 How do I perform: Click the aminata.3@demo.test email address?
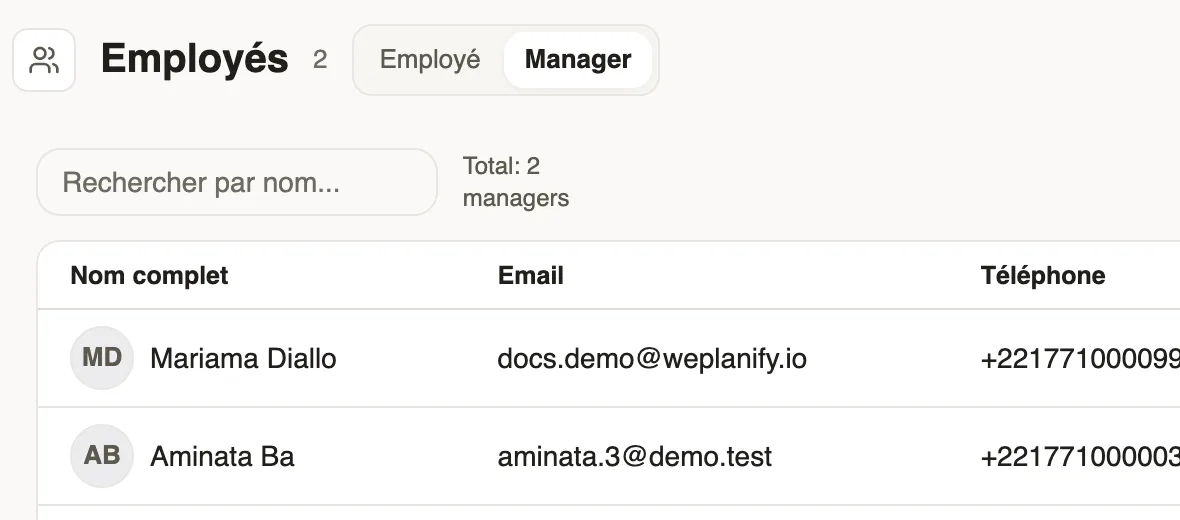pos(634,457)
